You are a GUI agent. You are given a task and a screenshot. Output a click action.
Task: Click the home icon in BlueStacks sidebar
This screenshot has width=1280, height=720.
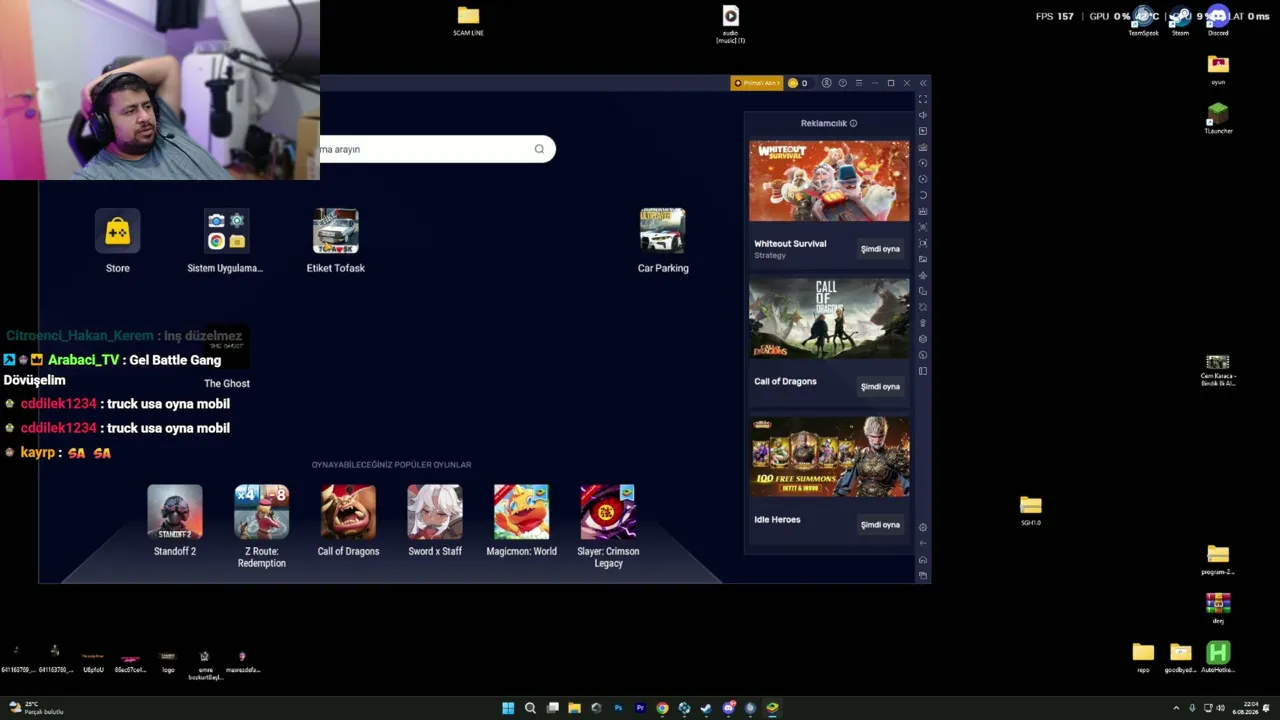click(923, 559)
